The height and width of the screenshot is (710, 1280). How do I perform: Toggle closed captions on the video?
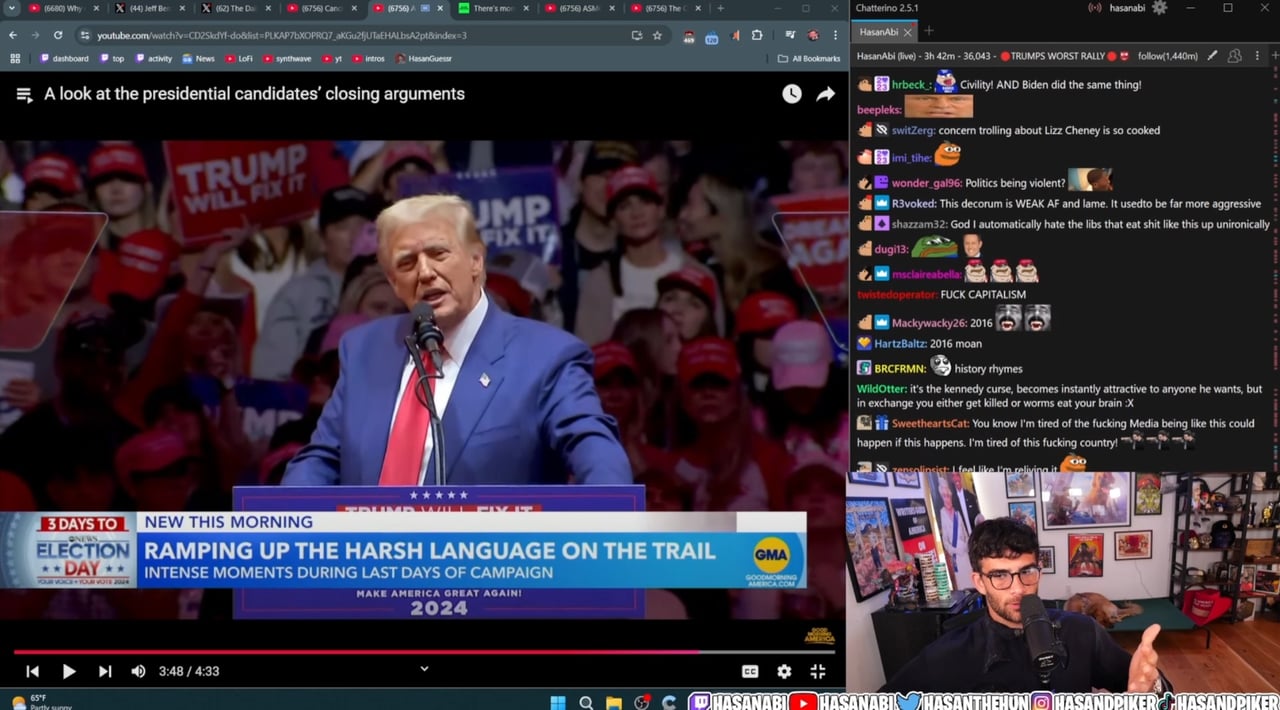pos(750,671)
